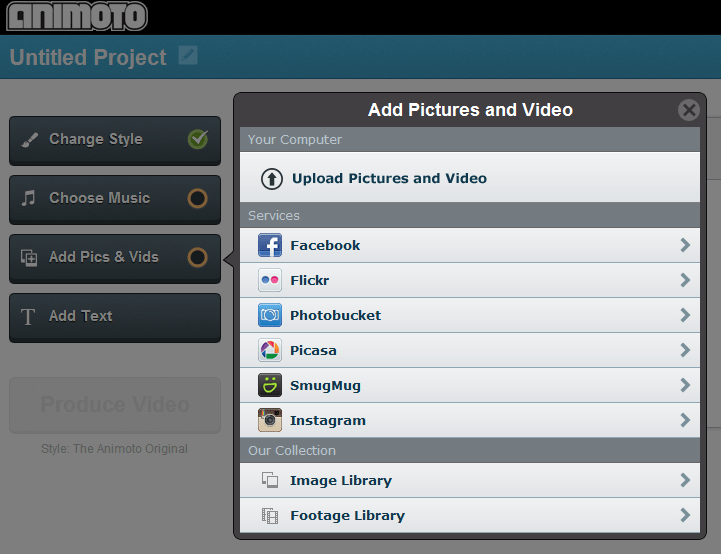Click the Picasa pinwheel icon
721x554 pixels.
pyautogui.click(x=270, y=350)
